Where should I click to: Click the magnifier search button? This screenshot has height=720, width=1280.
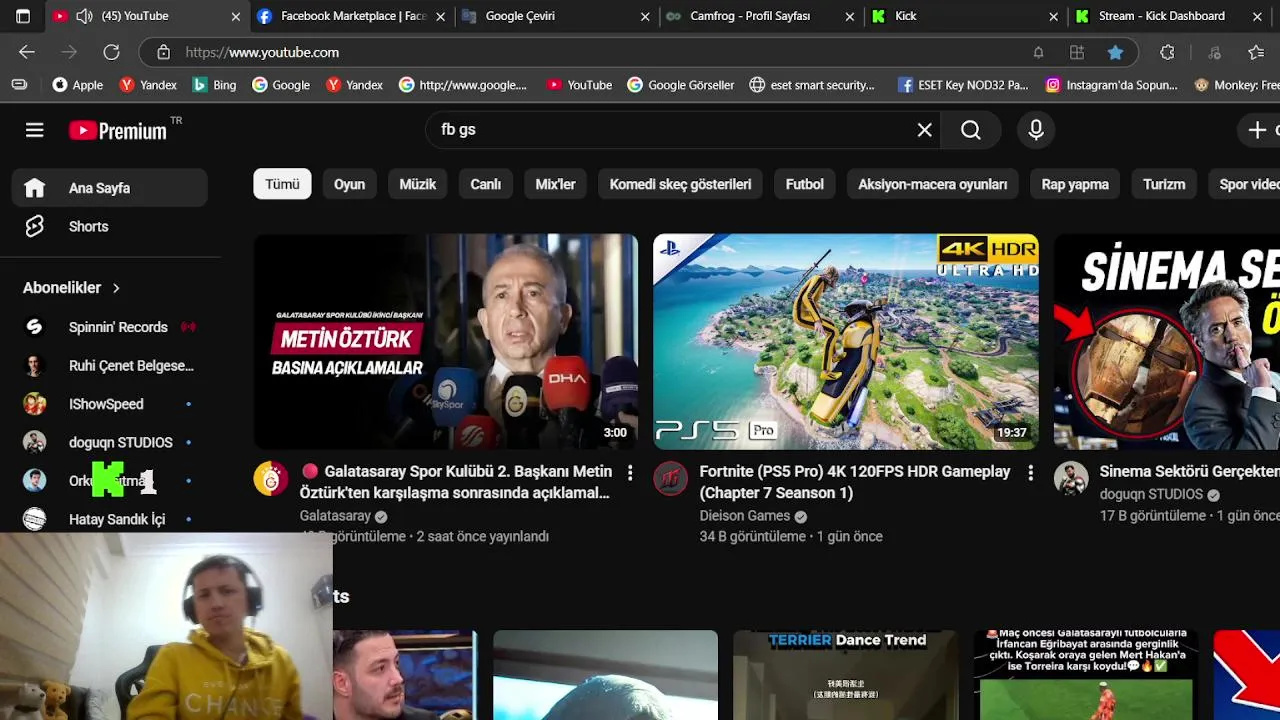[x=971, y=130]
